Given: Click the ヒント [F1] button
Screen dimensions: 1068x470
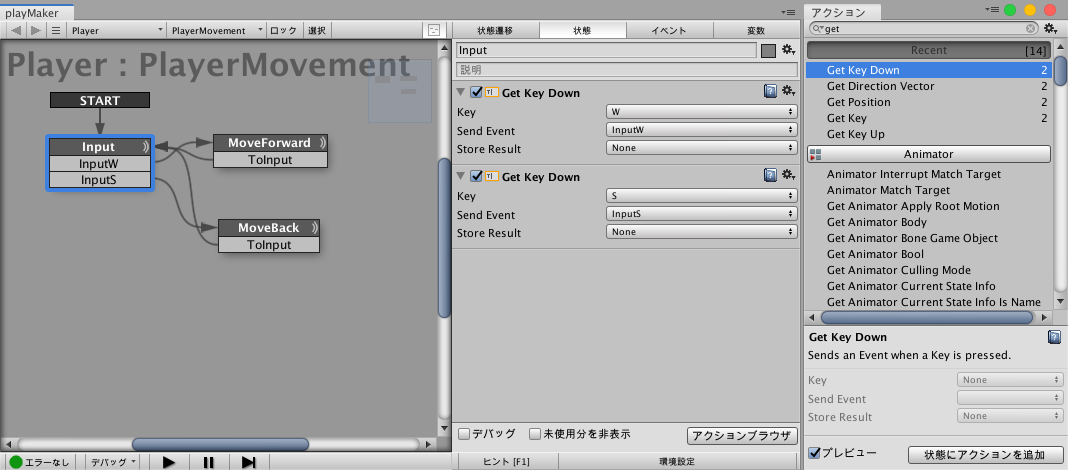Looking at the screenshot, I should pos(506,462).
